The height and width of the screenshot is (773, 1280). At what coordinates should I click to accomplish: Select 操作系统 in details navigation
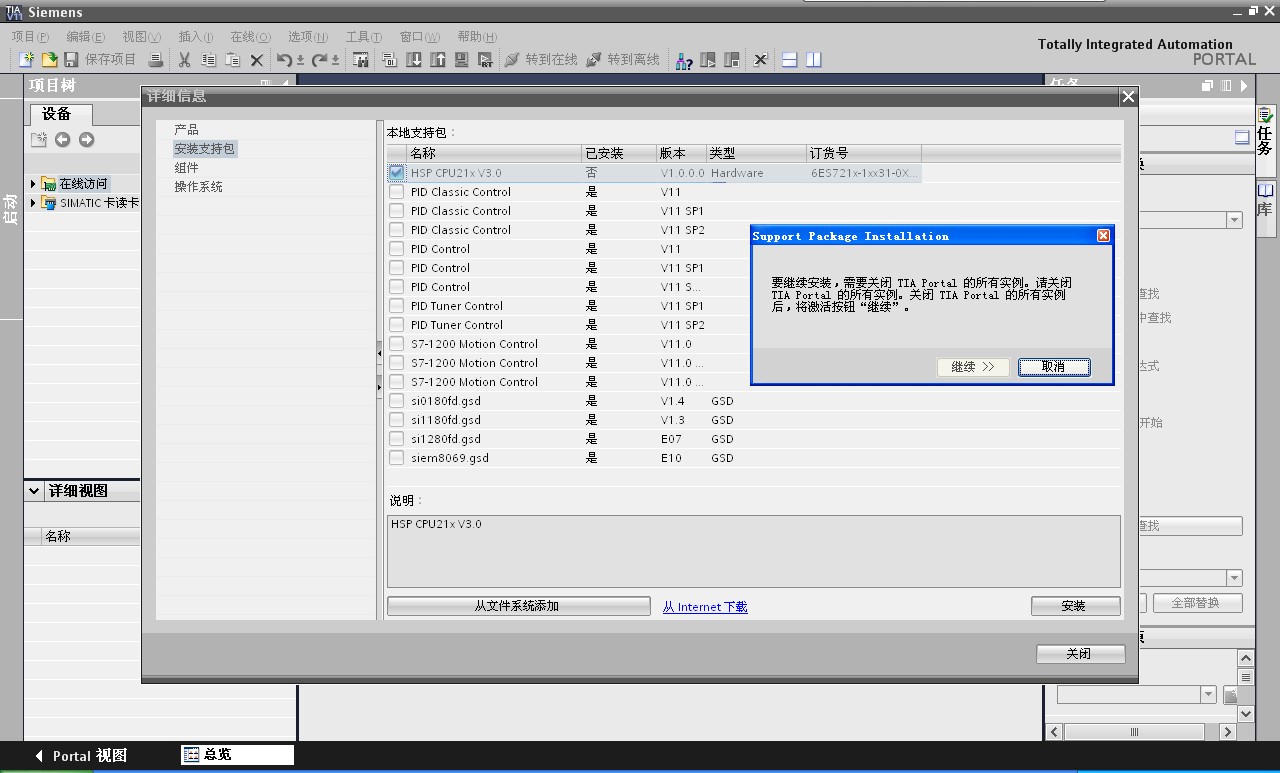(198, 187)
